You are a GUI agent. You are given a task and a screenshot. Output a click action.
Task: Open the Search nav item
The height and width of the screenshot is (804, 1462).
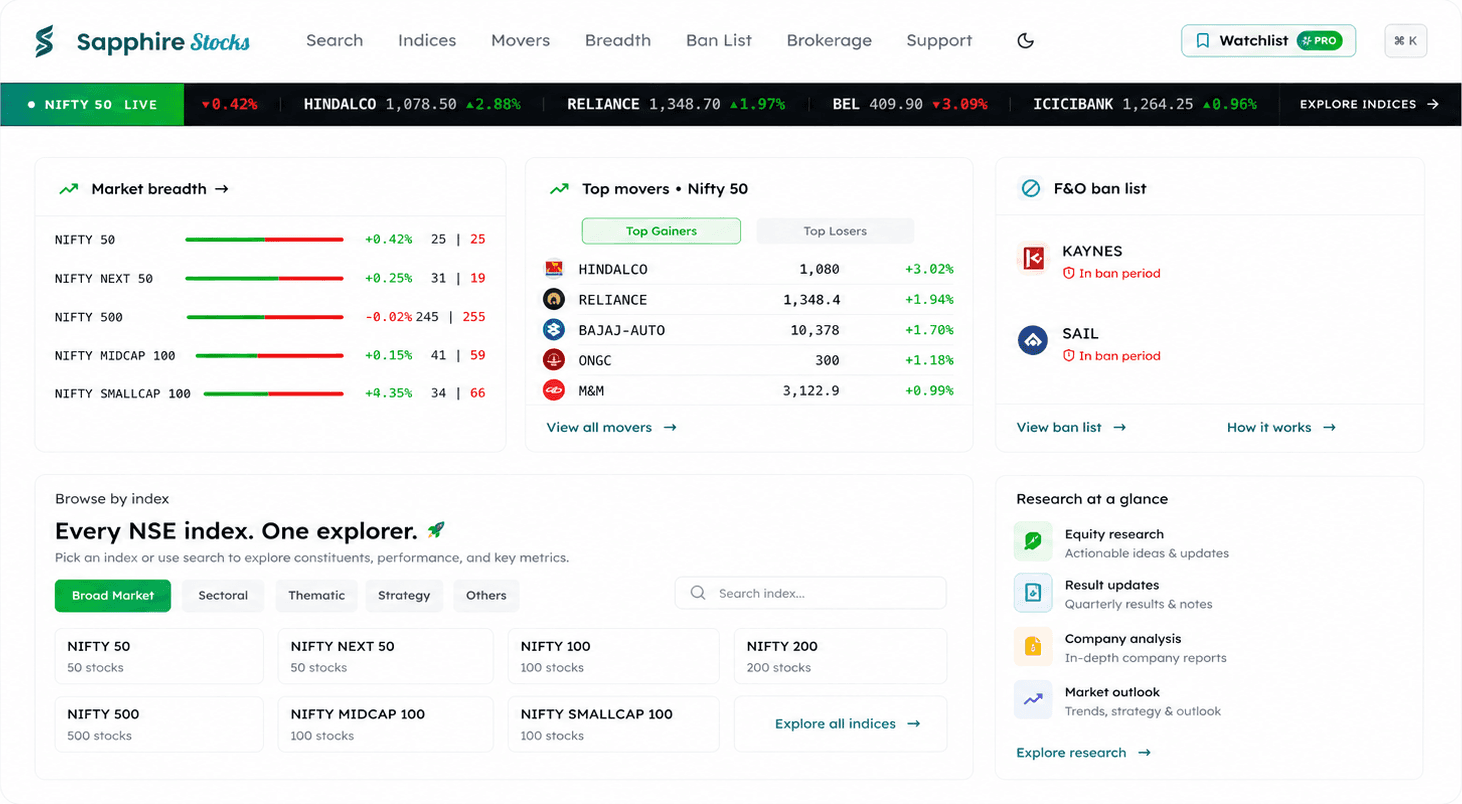[x=334, y=41]
